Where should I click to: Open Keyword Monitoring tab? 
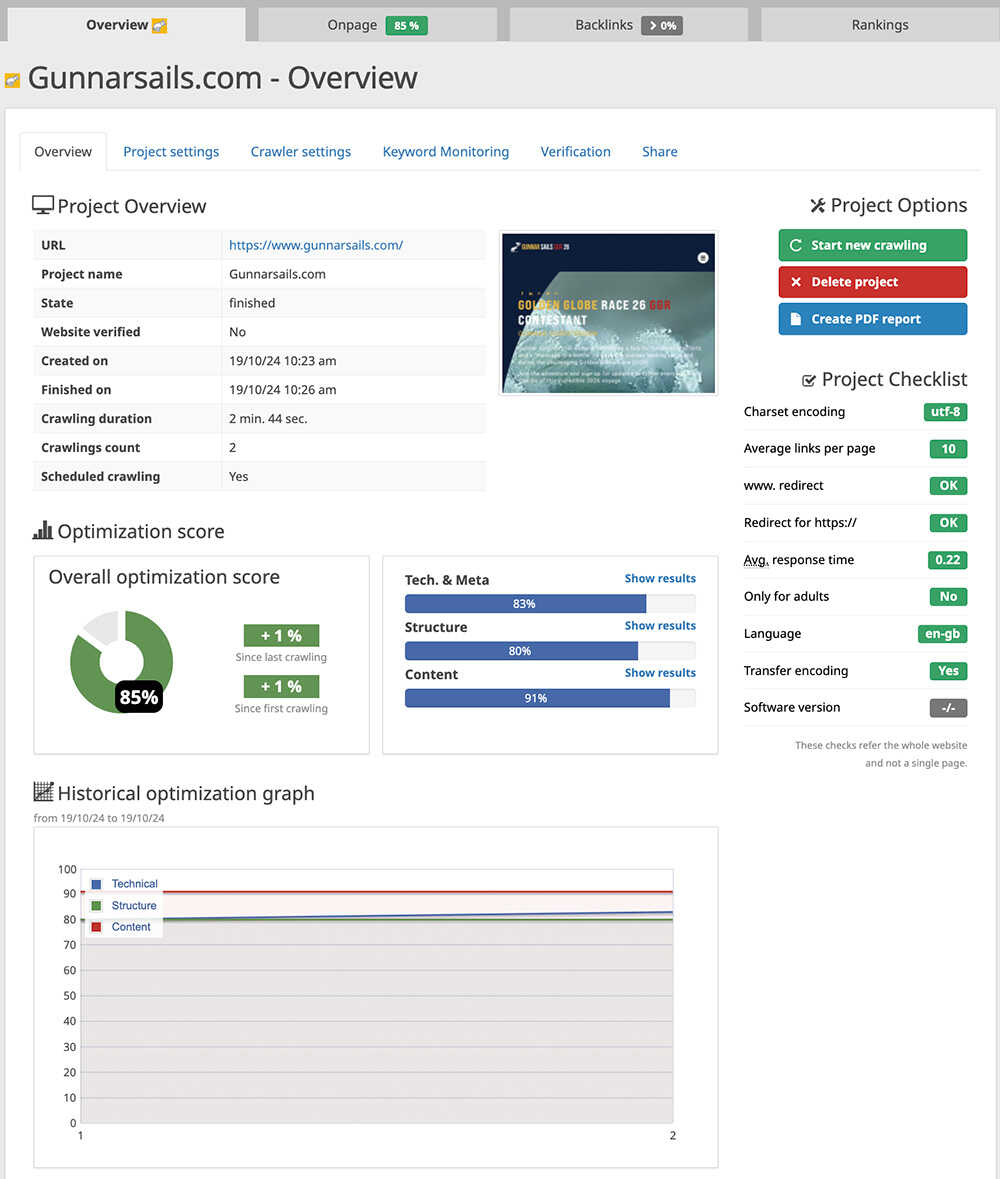[x=446, y=151]
